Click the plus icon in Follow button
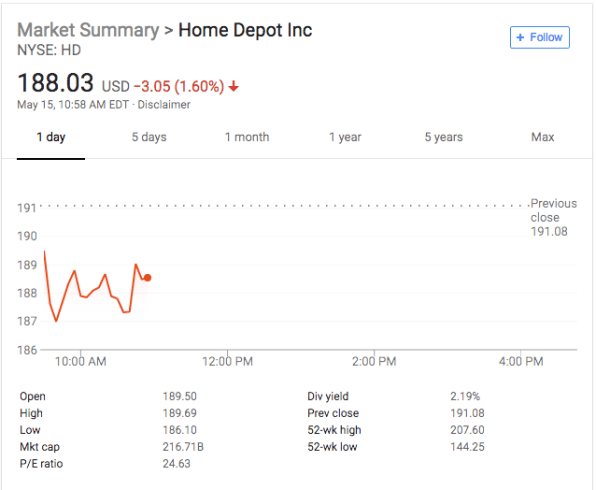Screen dimensions: 596x490 (520, 37)
